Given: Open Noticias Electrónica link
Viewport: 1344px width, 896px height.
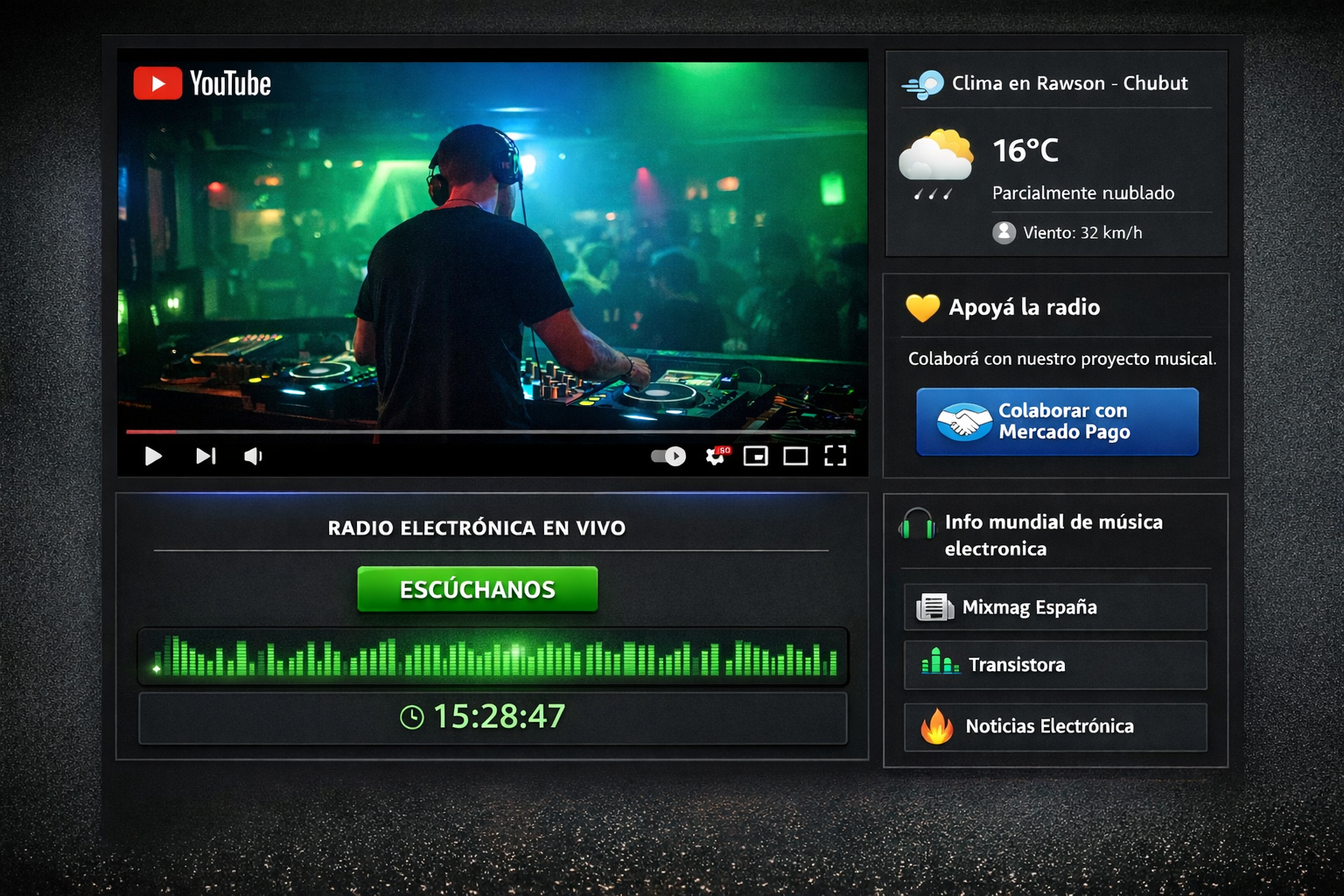Looking at the screenshot, I should coord(1054,727).
